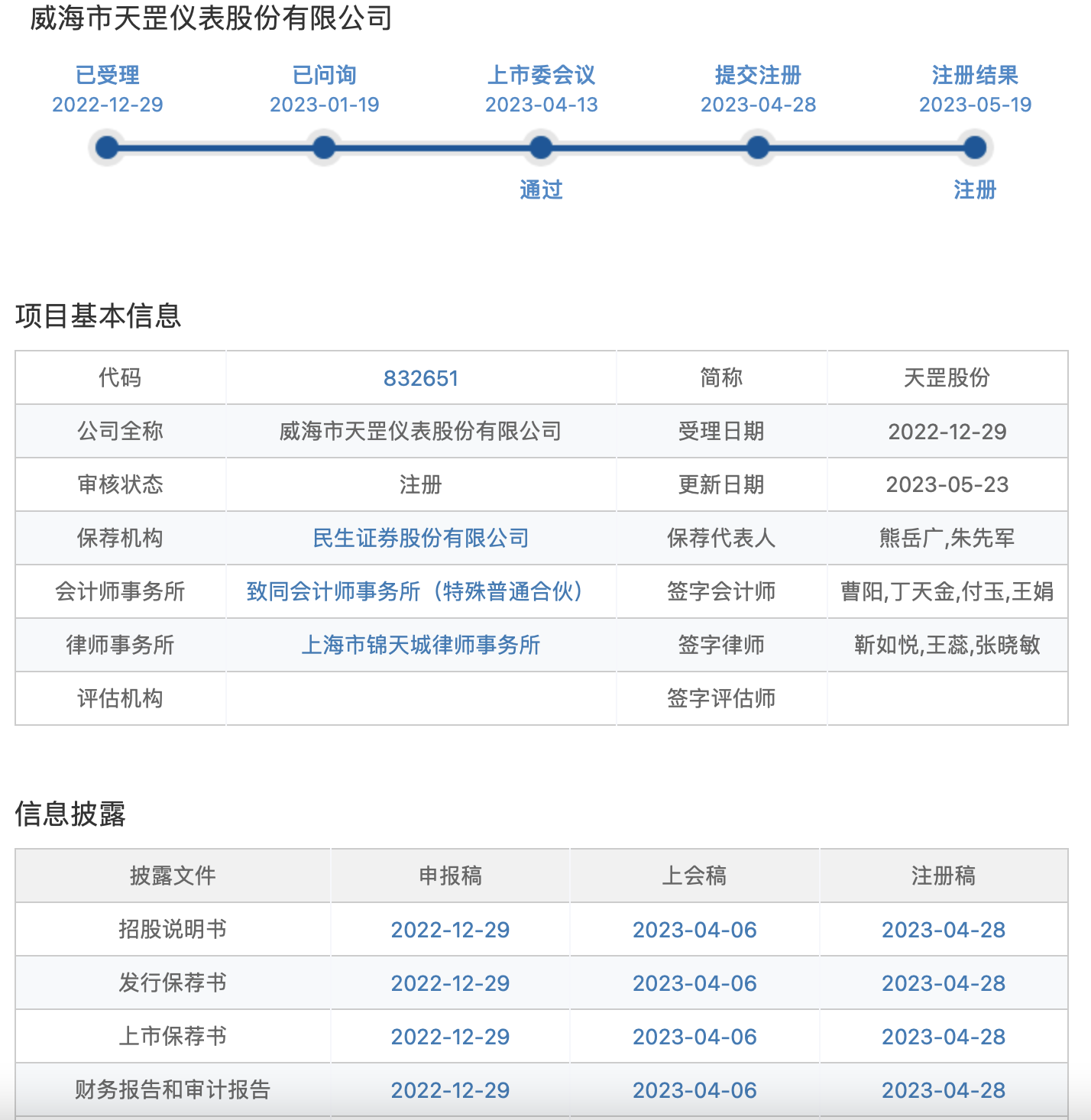Viewport: 1091px width, 1120px height.
Task: Open 财务报告和审计报告 上会稿 link
Action: pyautogui.click(x=694, y=1090)
